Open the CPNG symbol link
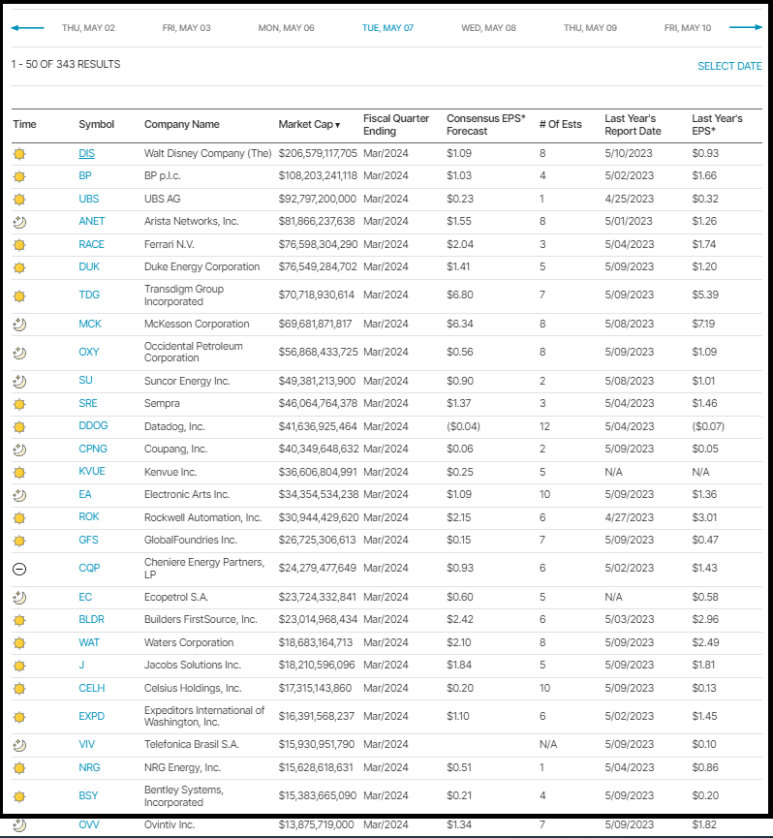 93,449
